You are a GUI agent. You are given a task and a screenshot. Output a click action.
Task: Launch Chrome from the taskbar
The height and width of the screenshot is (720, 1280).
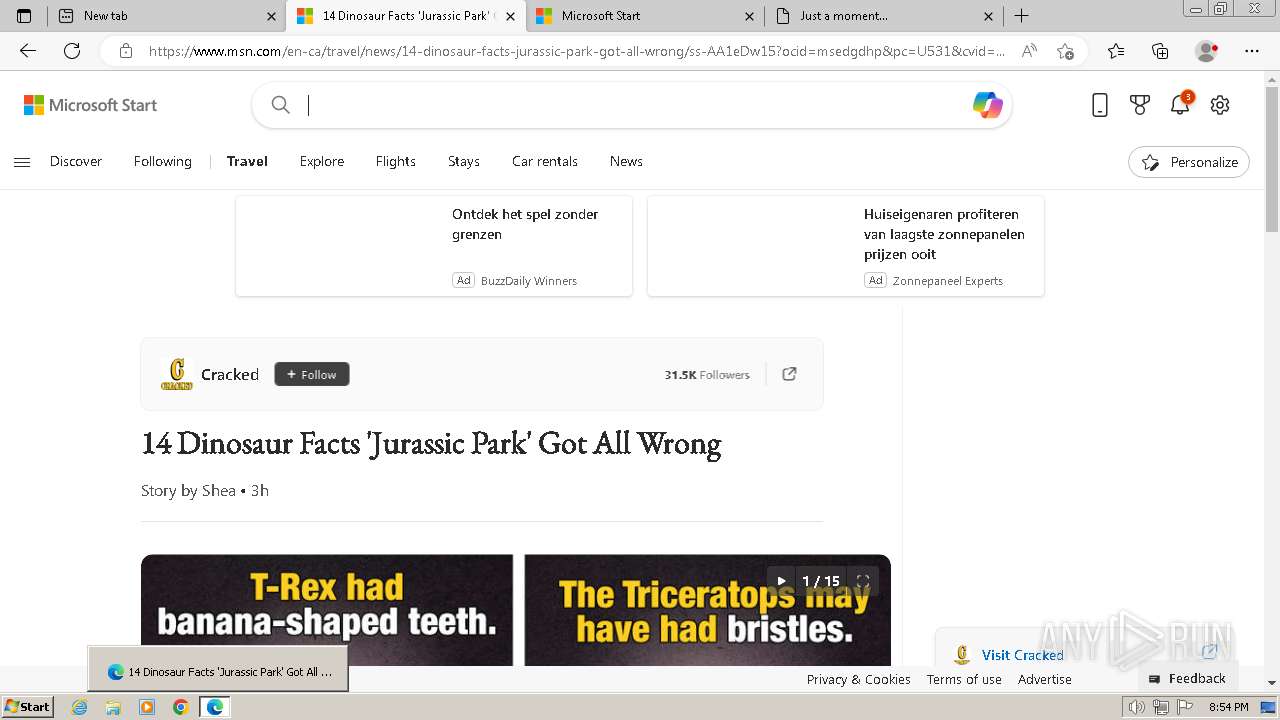pyautogui.click(x=180, y=707)
